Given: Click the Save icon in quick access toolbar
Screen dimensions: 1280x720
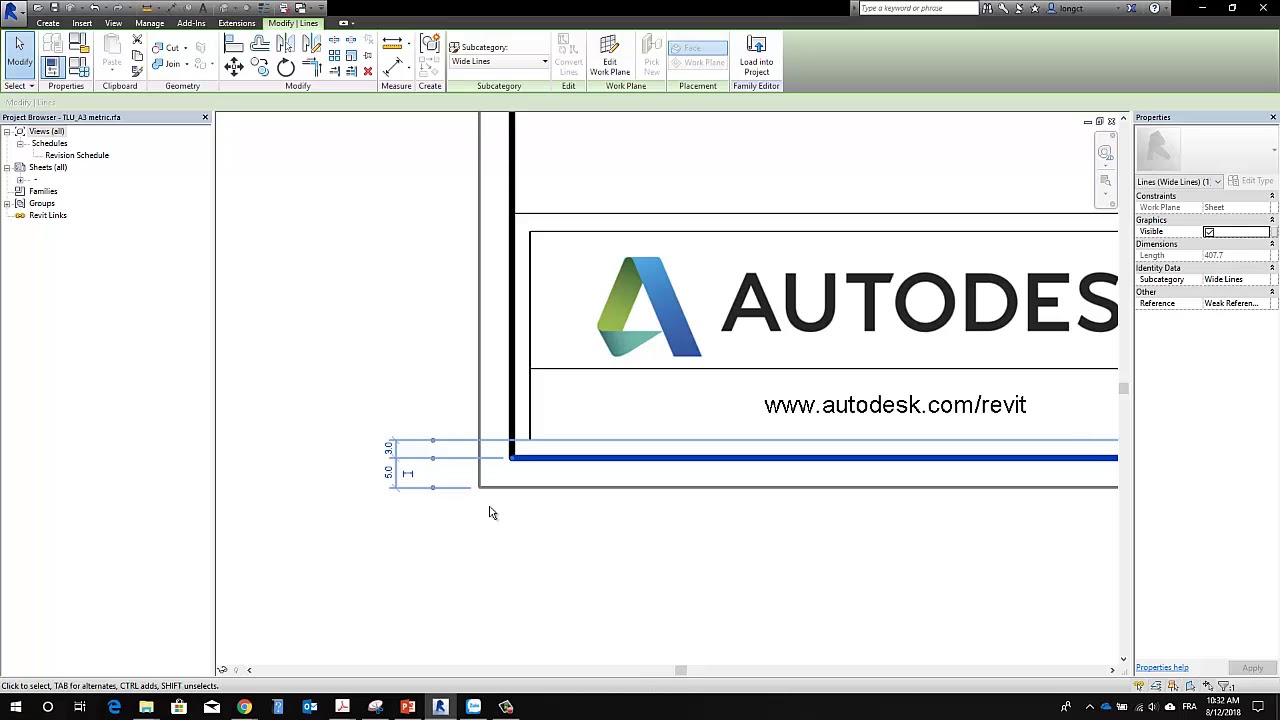Looking at the screenshot, I should [54, 8].
